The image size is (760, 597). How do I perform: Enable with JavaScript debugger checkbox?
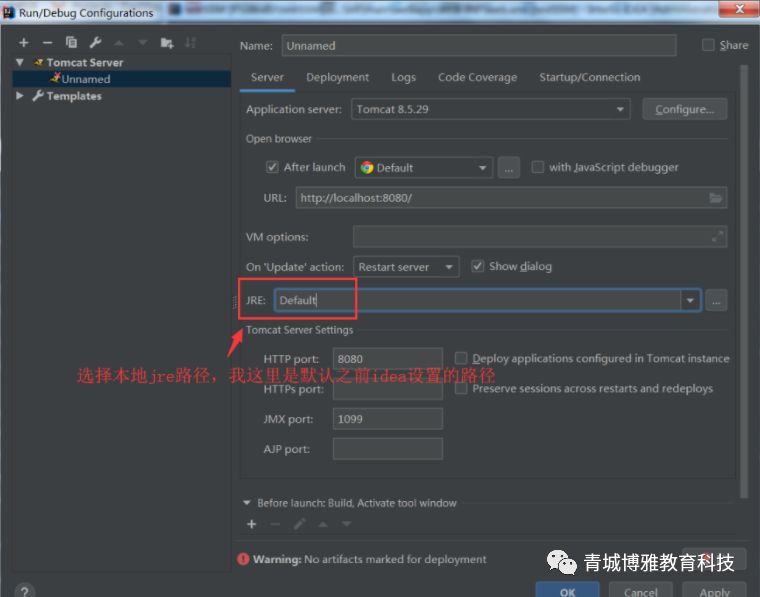(x=538, y=167)
